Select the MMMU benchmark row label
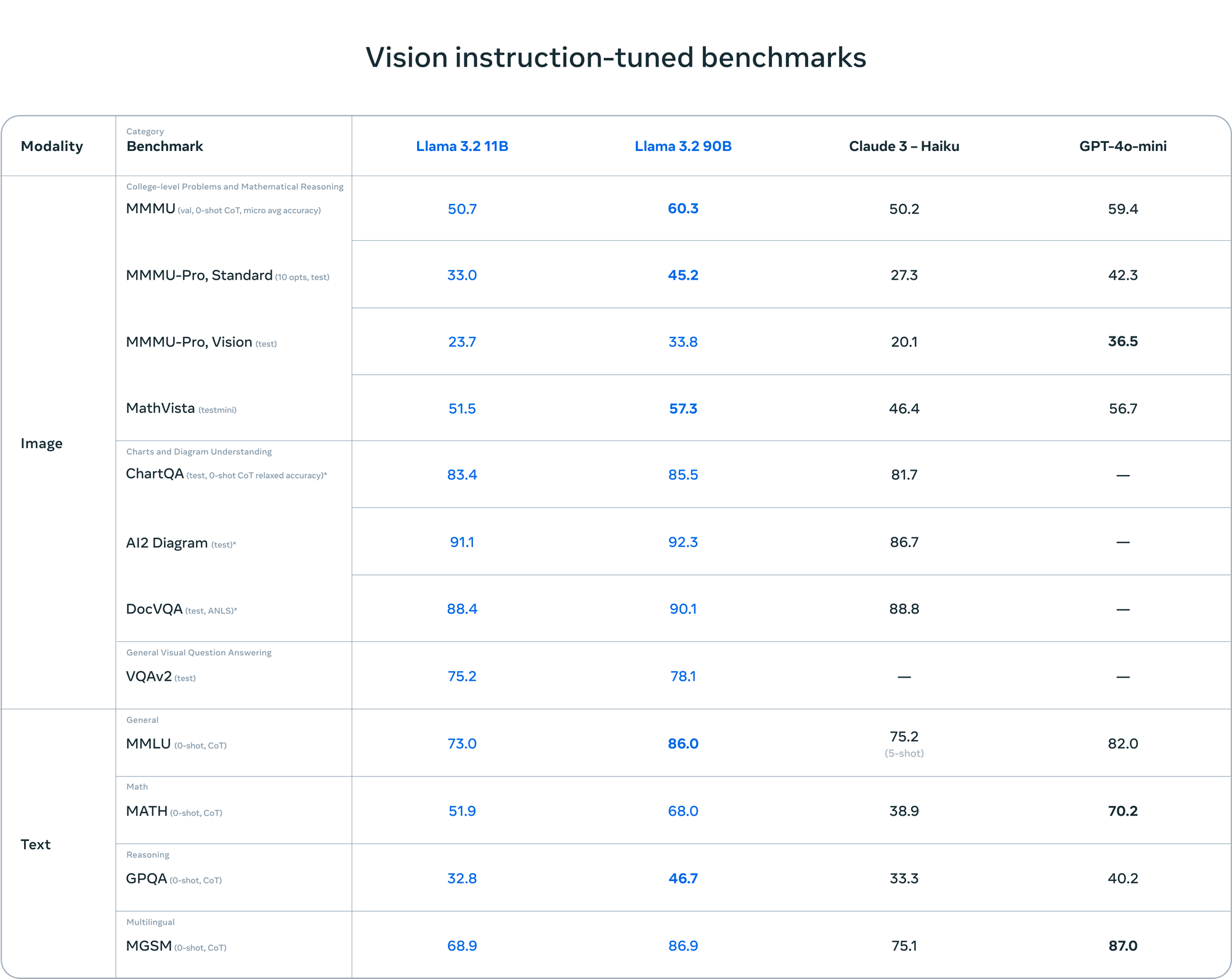The height and width of the screenshot is (979, 1232). pos(151,208)
